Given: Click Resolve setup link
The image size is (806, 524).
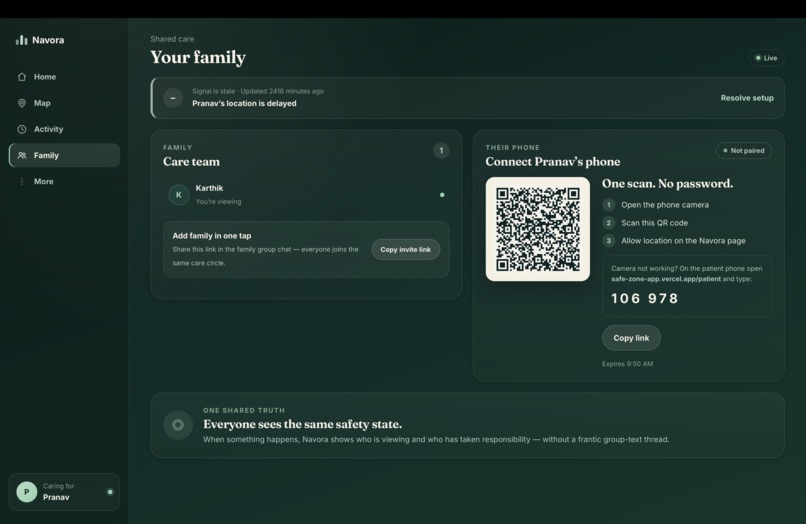Looking at the screenshot, I should click(x=746, y=98).
